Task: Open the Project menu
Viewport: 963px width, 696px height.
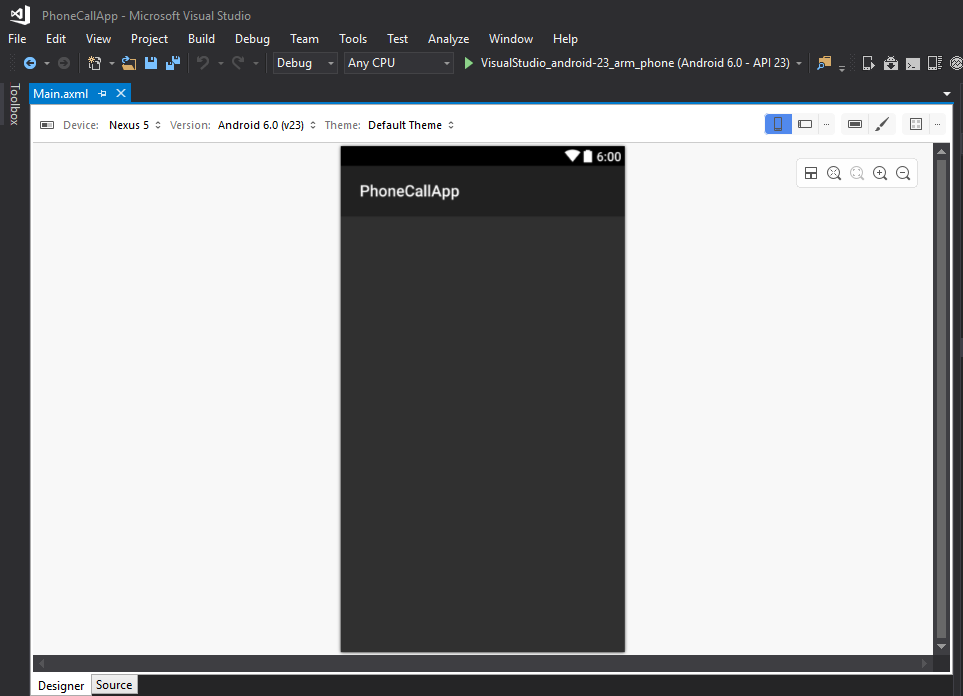Action: click(149, 39)
